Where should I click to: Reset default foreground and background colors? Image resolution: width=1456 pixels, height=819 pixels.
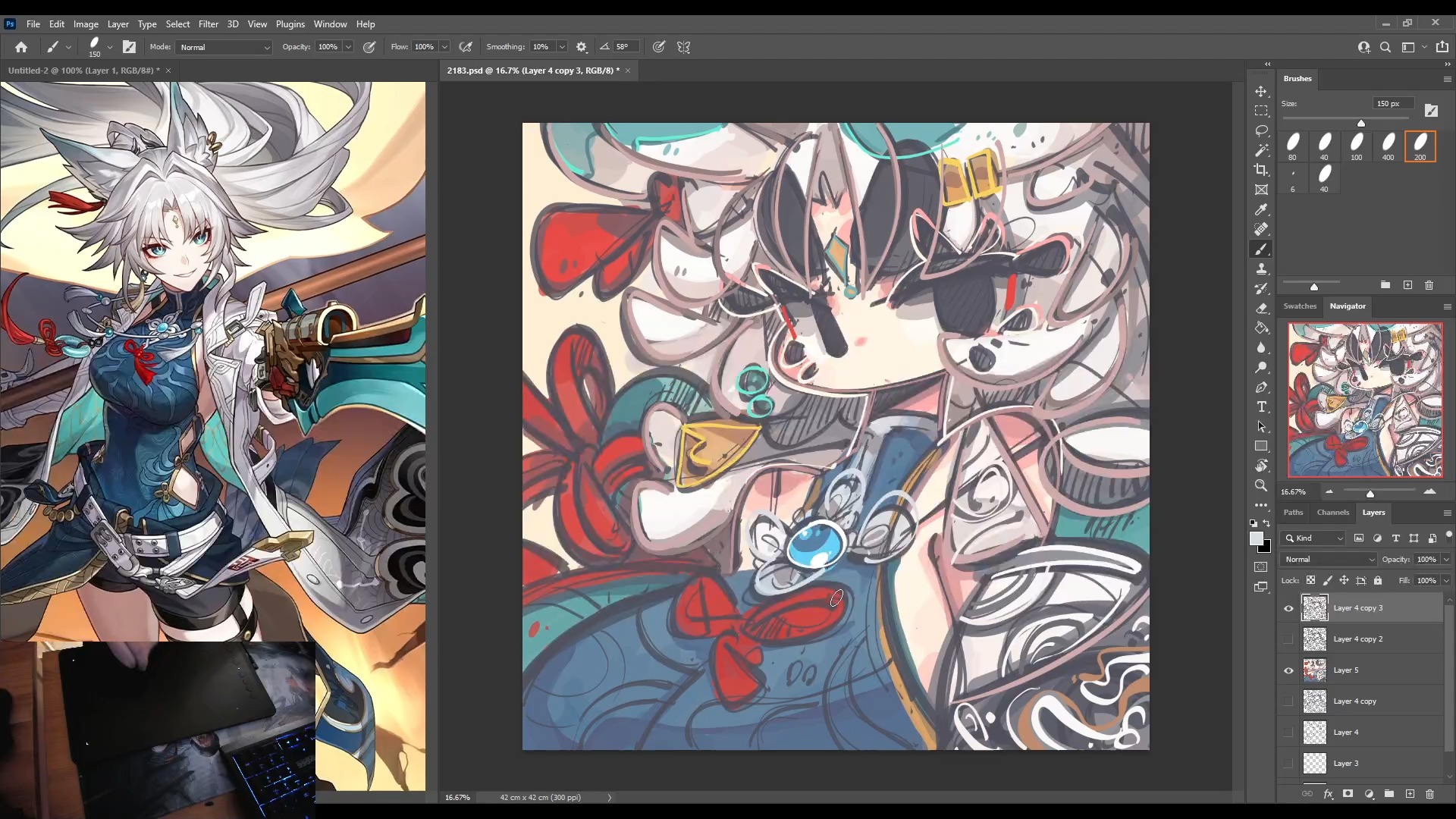pos(1254,523)
